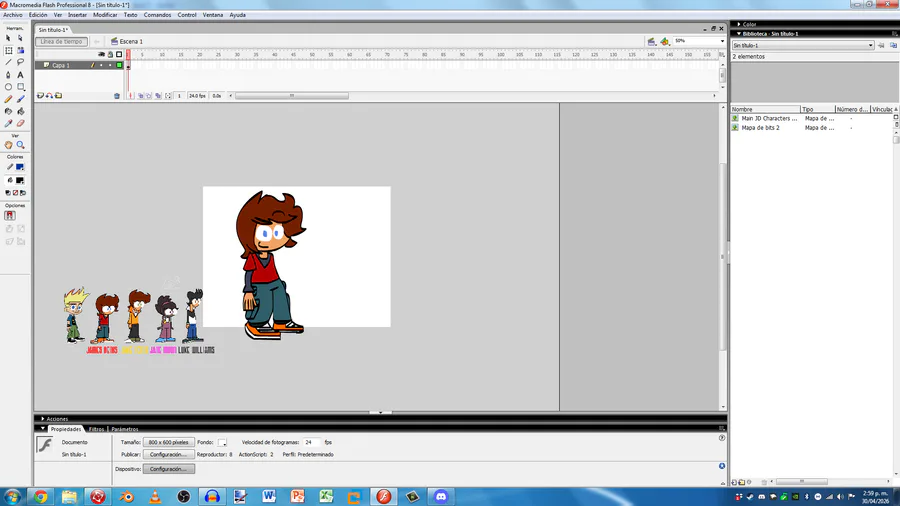Open the stage zoom 50% dropdown

pos(722,41)
